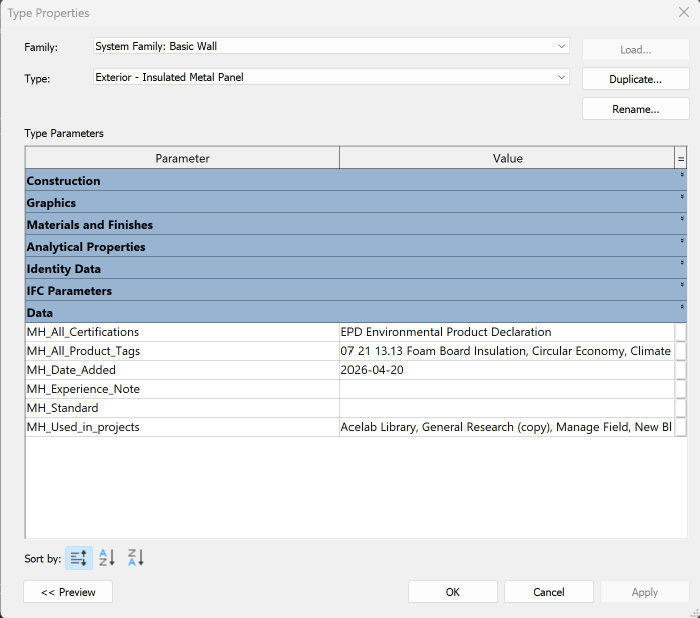Click the equals formula column header
This screenshot has width=700, height=618.
pos(680,158)
